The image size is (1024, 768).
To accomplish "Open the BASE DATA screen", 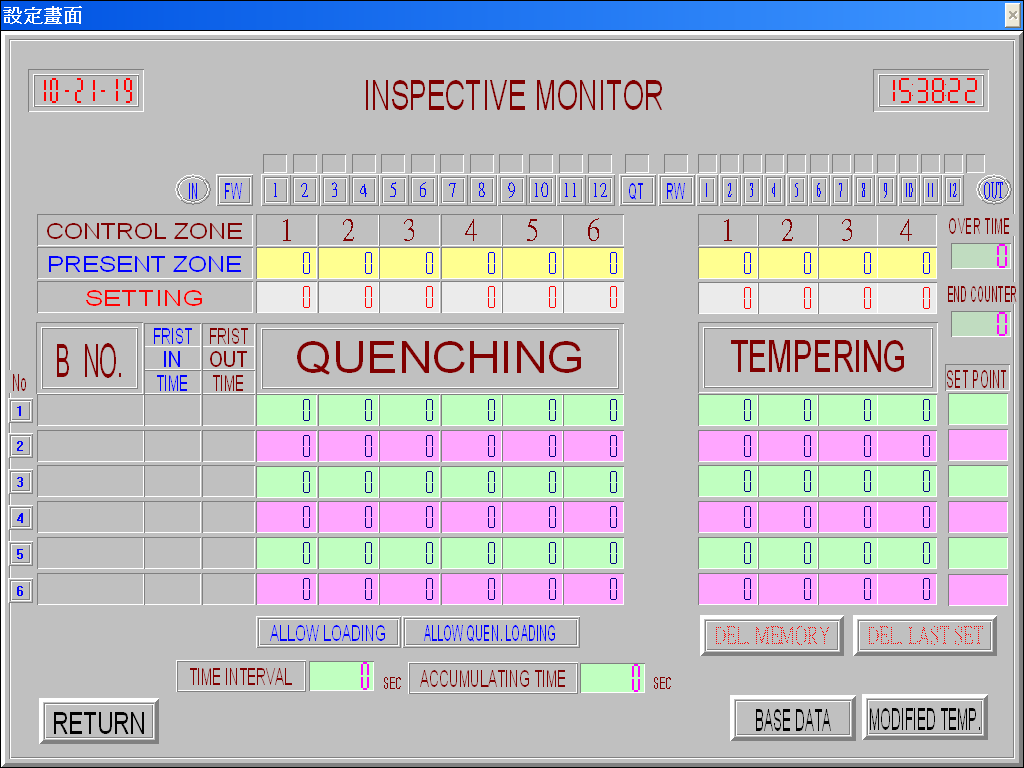I will tap(791, 718).
